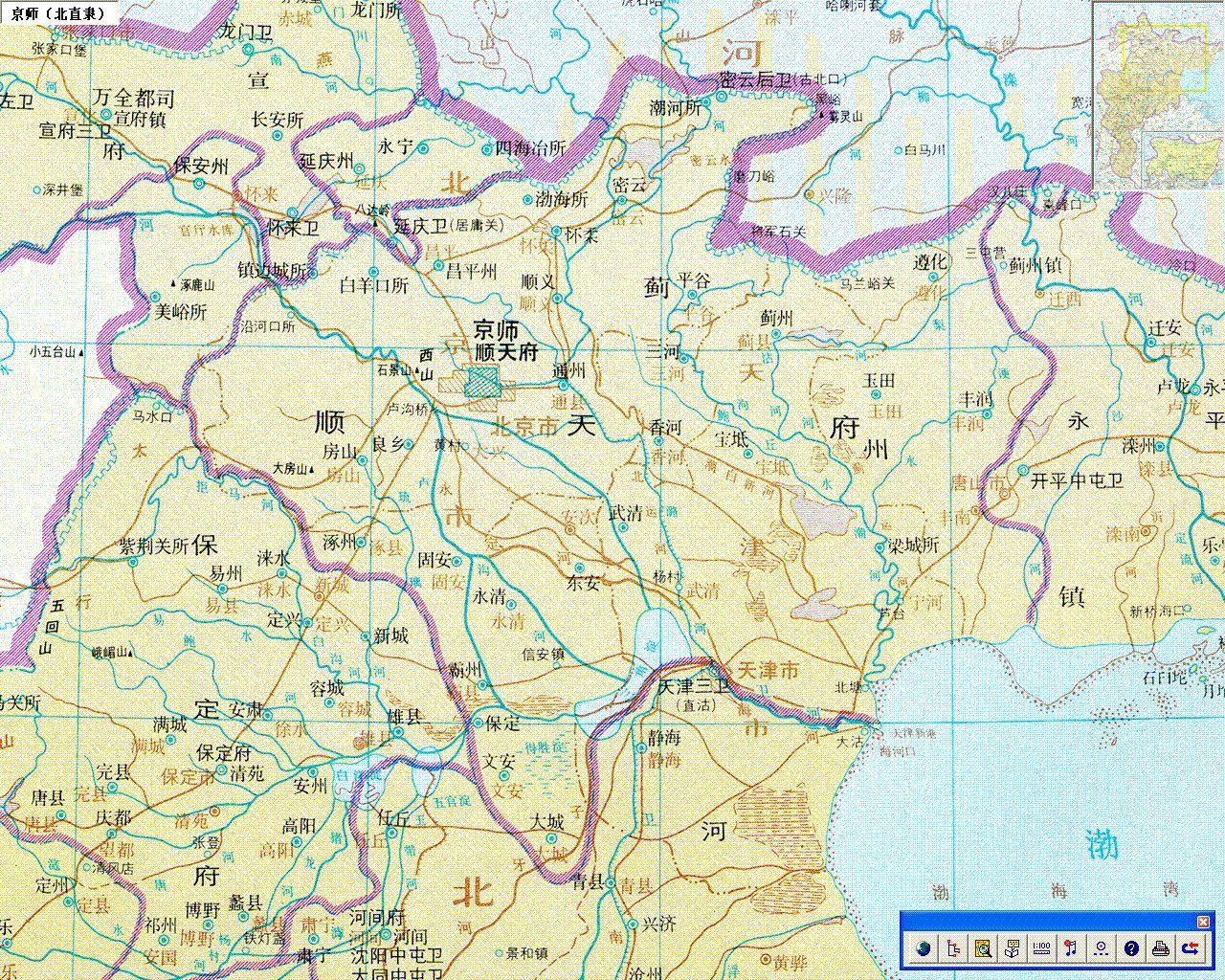Screen dimensions: 1225x980
Task: Open the legend book icon on the toolbar
Action: (1011, 949)
